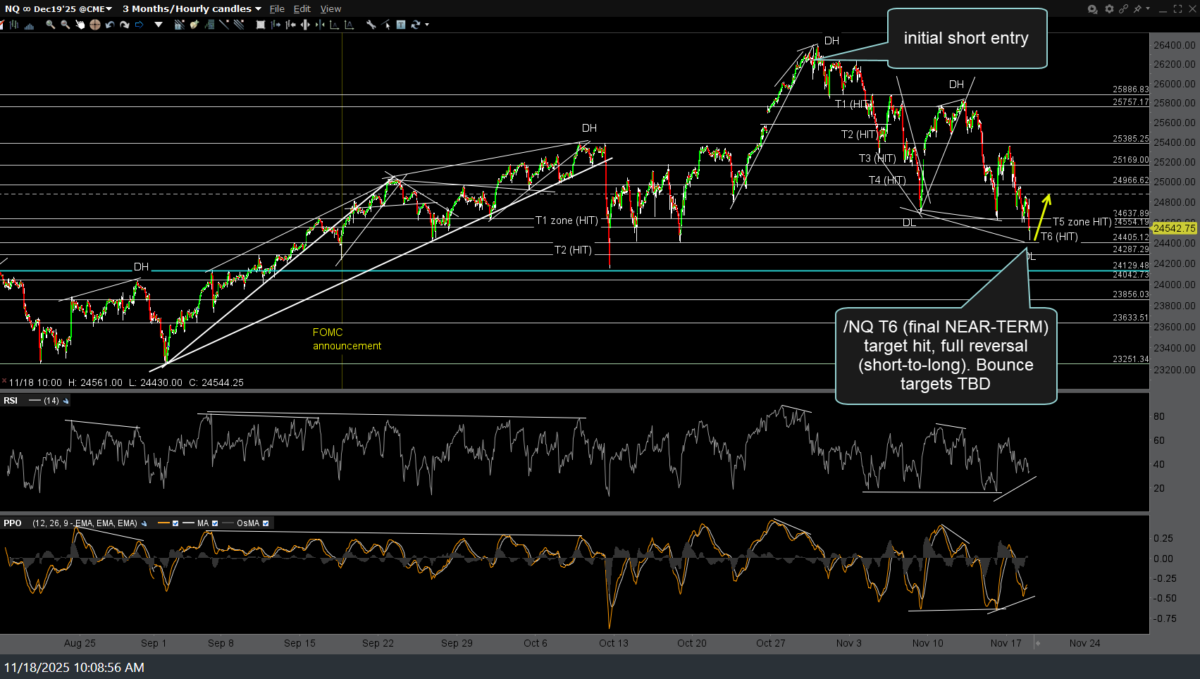The height and width of the screenshot is (679, 1200).
Task: Uncheck the PPO MA line checkbox
Action: click(215, 523)
